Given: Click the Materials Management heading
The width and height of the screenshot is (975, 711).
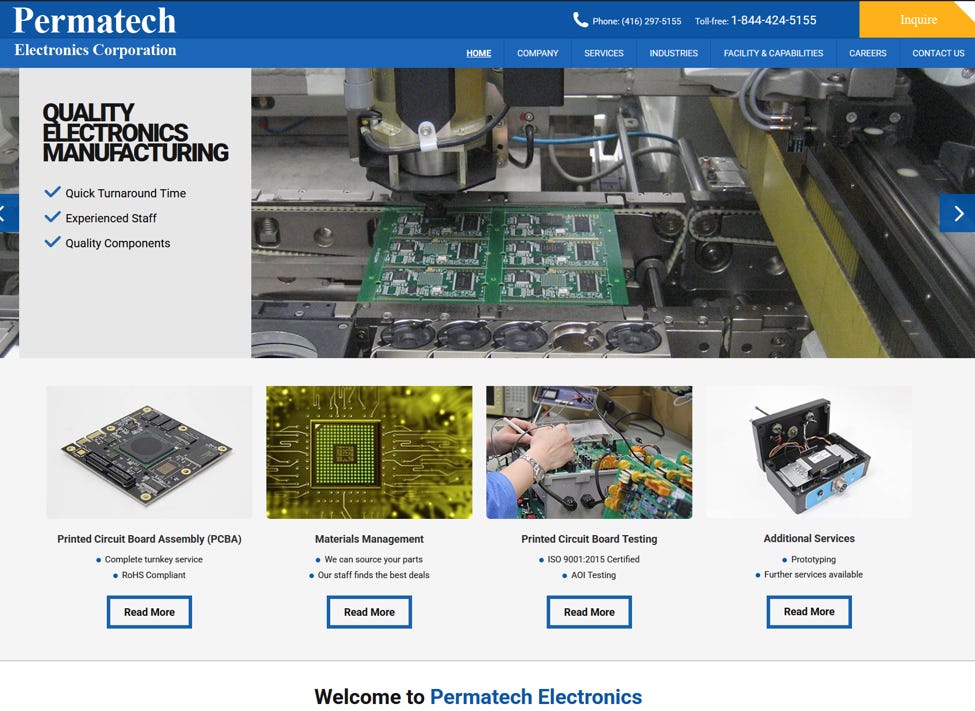Looking at the screenshot, I should point(369,539).
